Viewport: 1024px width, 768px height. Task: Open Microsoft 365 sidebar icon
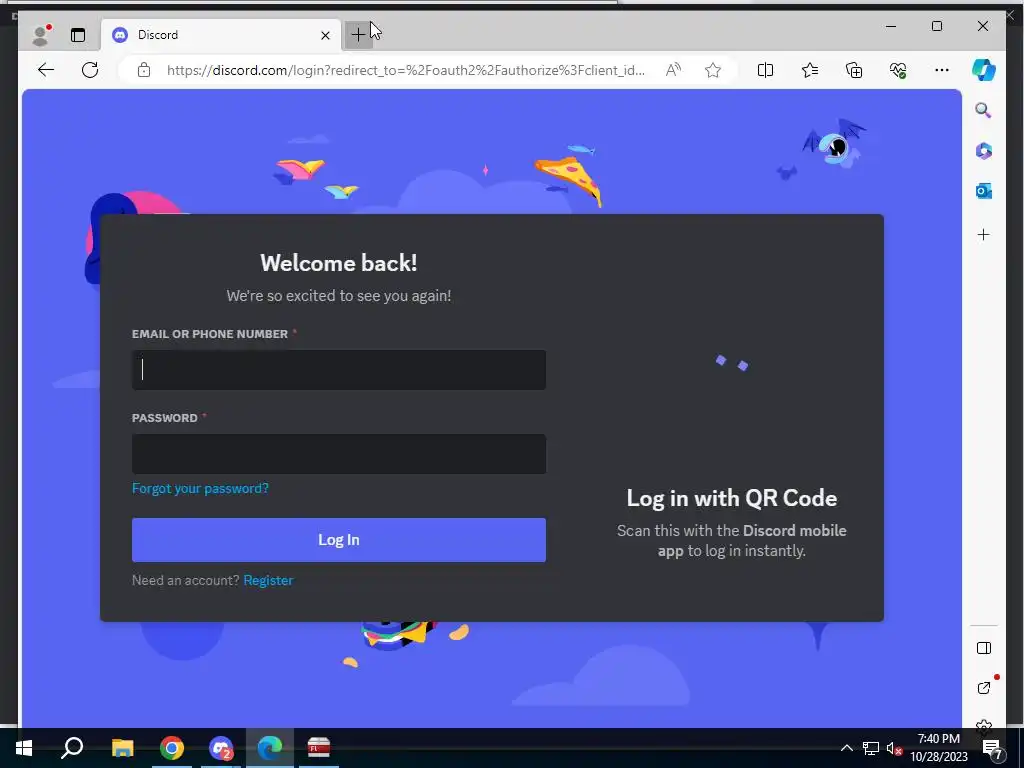(x=984, y=151)
